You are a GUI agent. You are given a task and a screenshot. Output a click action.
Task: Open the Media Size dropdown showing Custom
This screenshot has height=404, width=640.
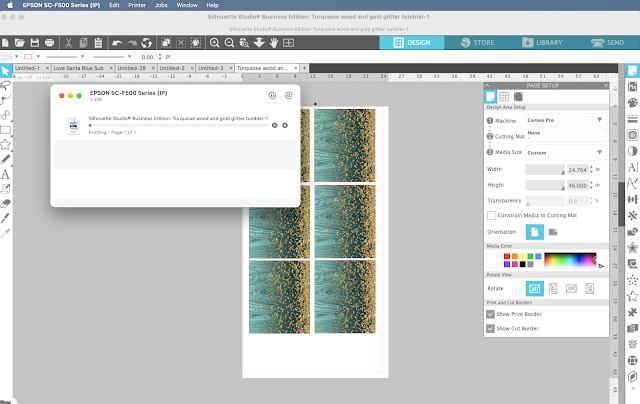tap(565, 152)
